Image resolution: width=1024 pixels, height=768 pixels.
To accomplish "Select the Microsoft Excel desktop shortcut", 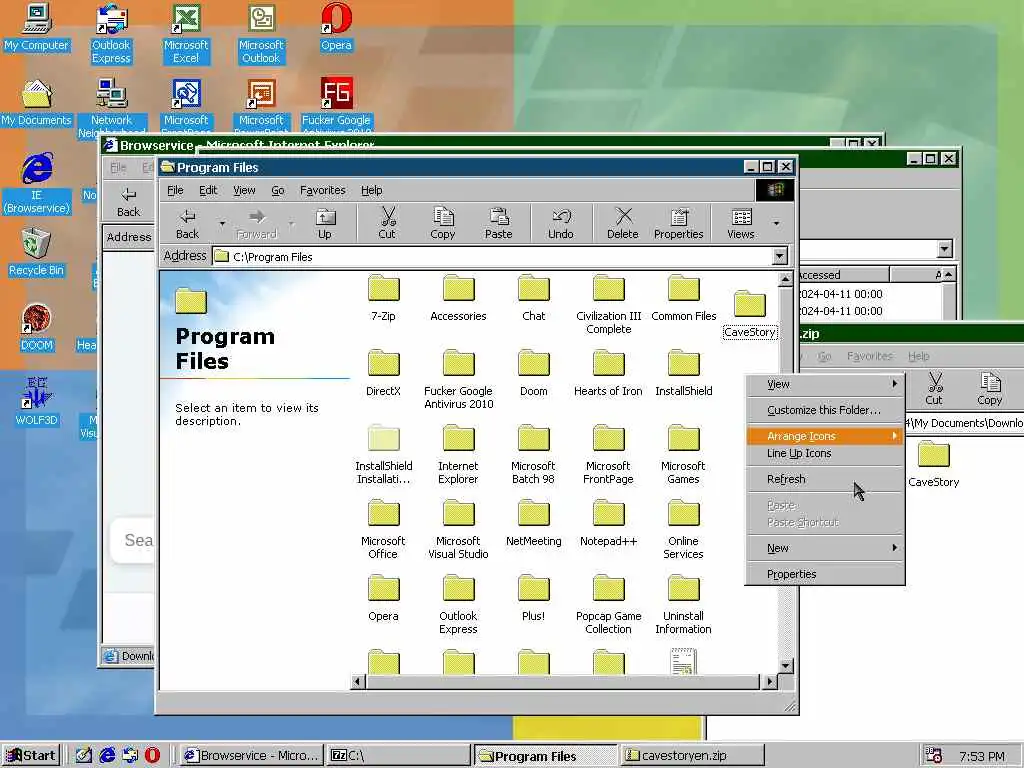I will pos(186,34).
